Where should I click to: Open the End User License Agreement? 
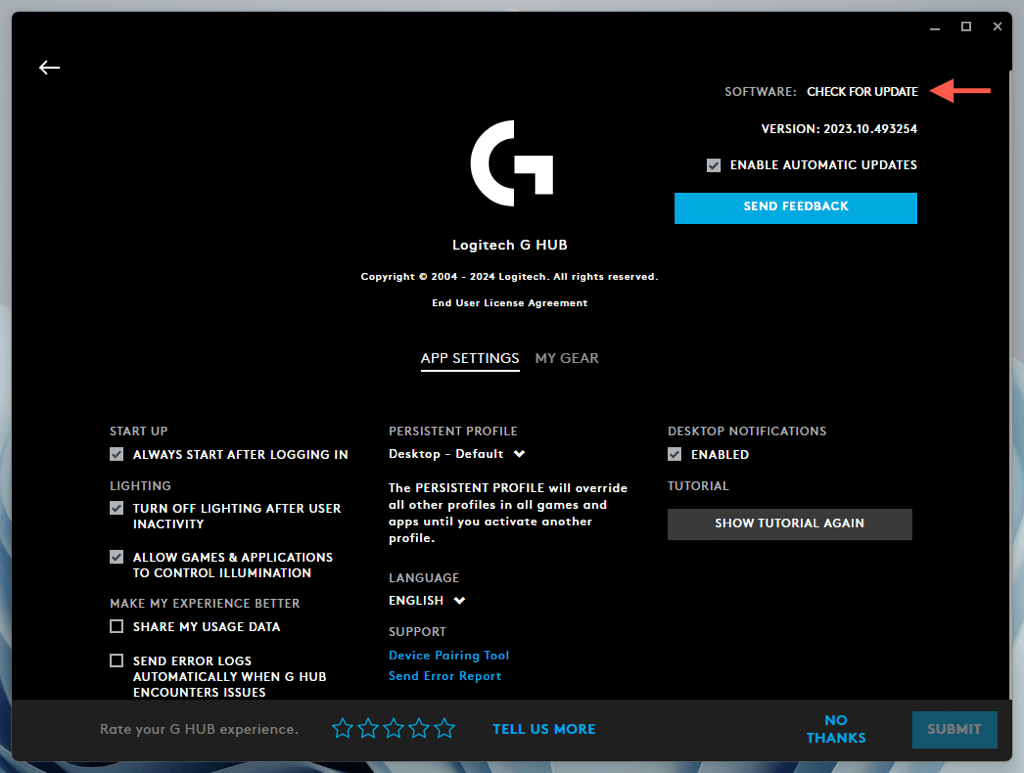tap(509, 303)
